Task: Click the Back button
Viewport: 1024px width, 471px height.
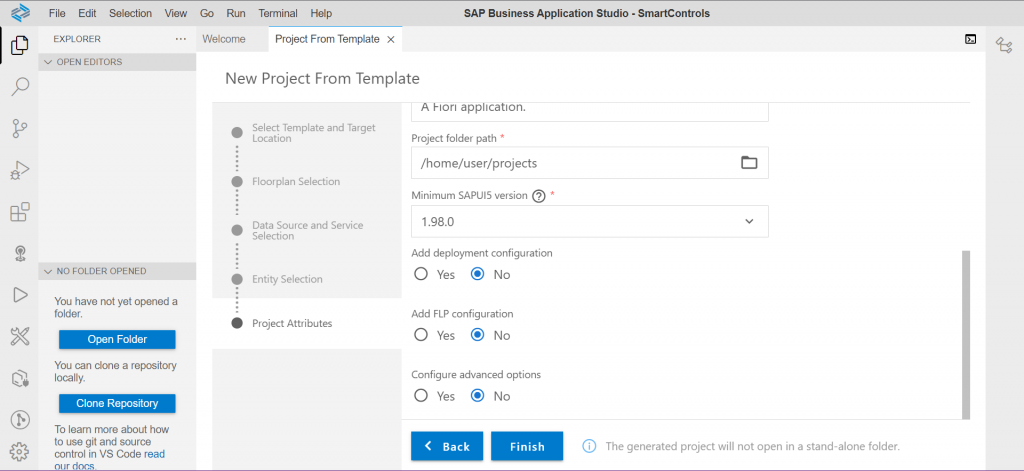Action: (447, 446)
